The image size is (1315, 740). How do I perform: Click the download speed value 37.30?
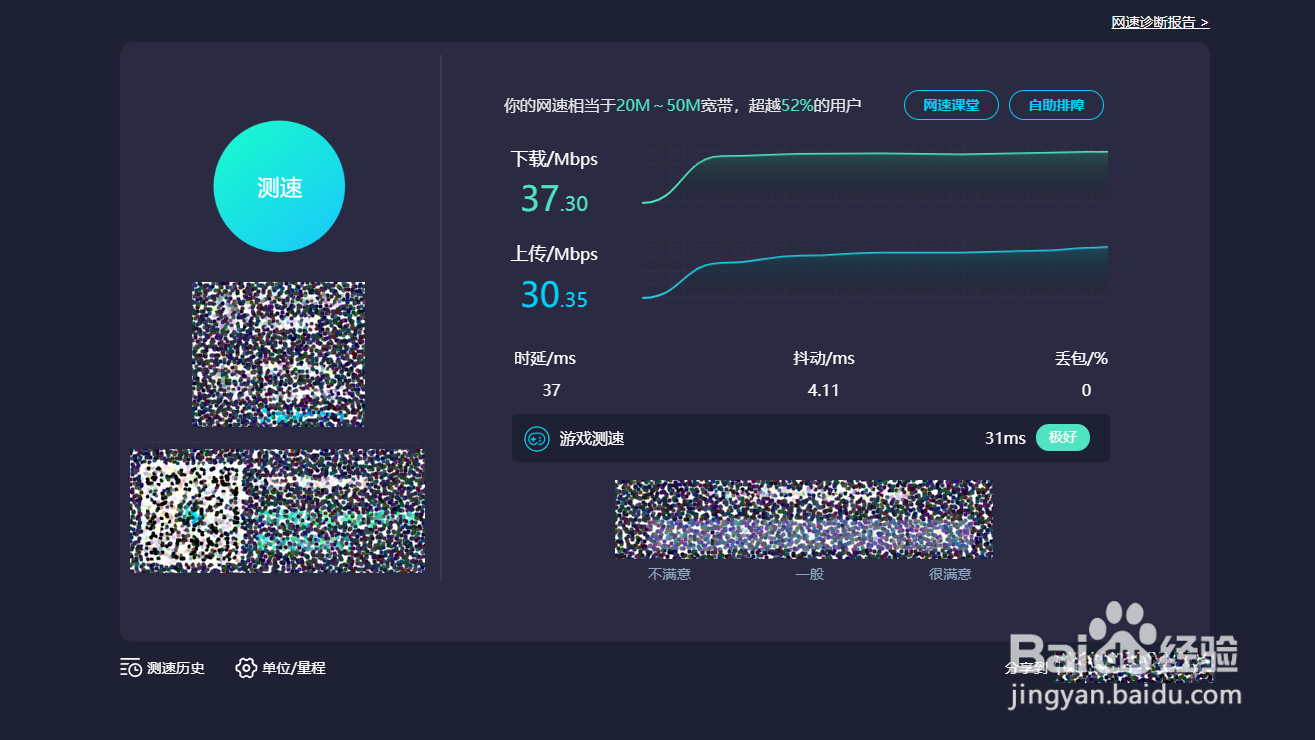pyautogui.click(x=554, y=198)
